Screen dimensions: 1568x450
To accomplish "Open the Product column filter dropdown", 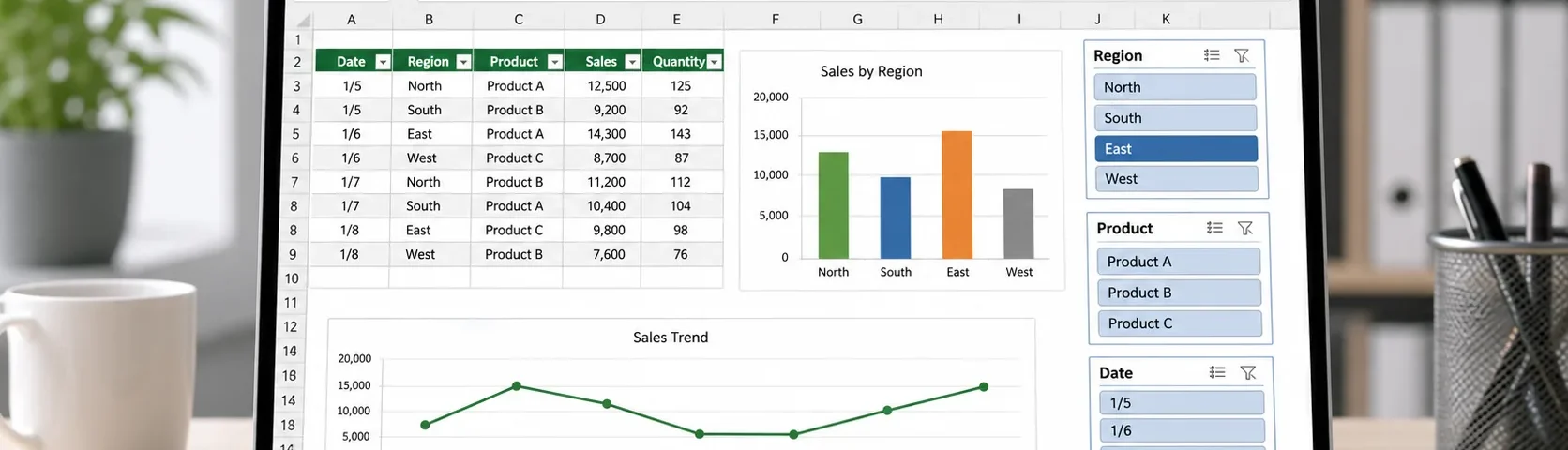I will point(555,62).
